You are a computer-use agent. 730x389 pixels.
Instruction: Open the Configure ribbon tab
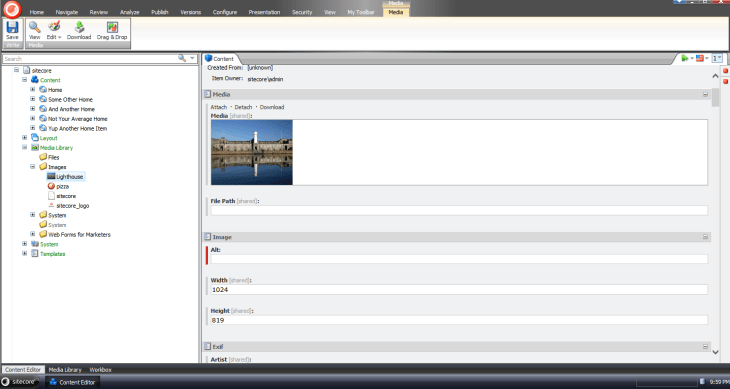[x=225, y=12]
